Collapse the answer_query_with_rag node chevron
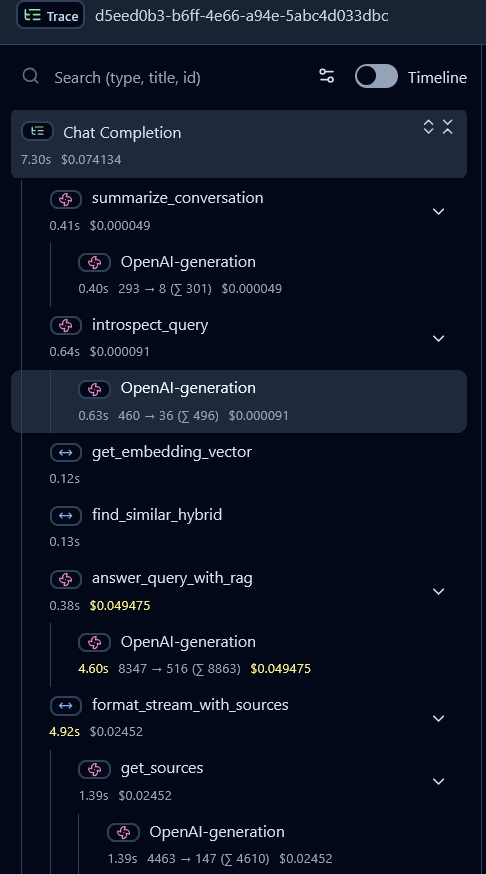This screenshot has width=486, height=874. pyautogui.click(x=439, y=591)
